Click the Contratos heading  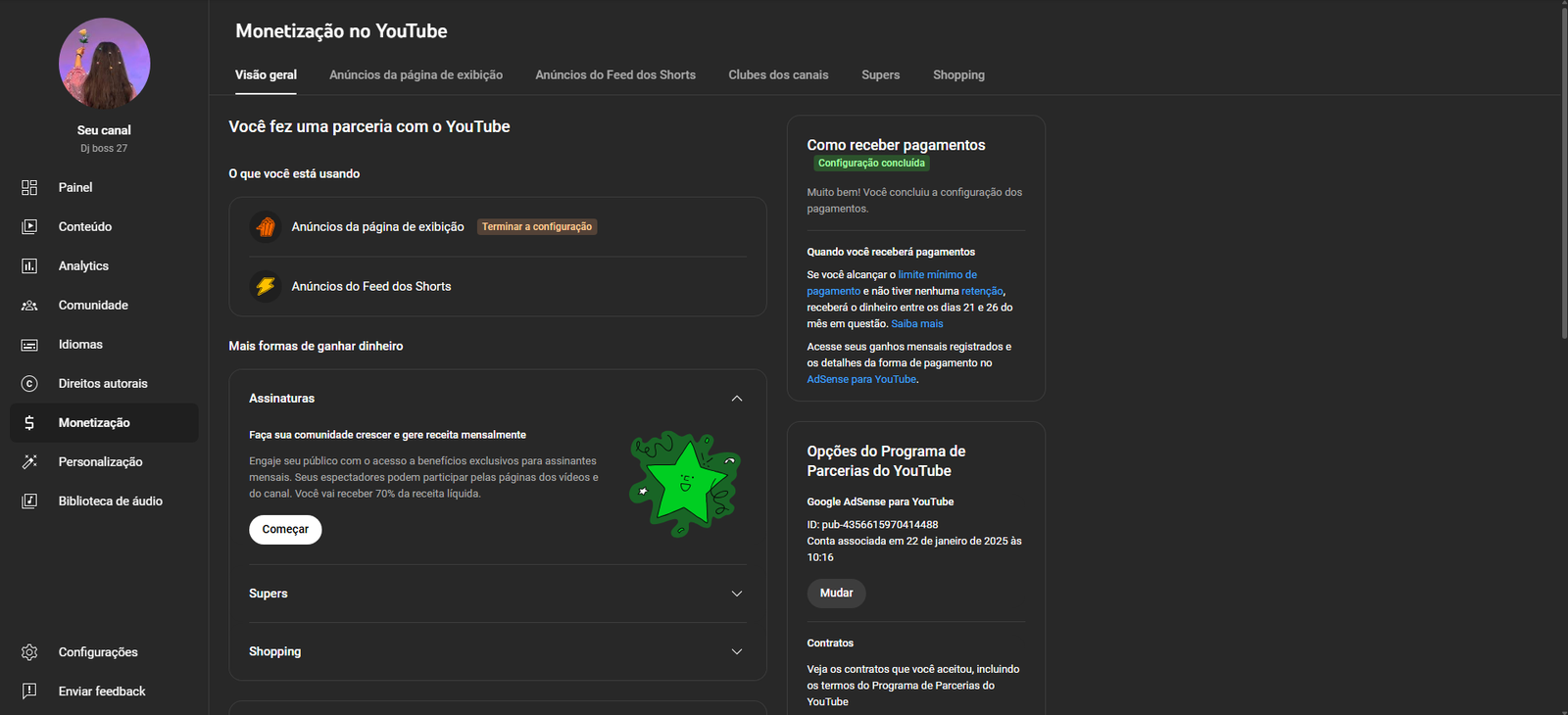tap(830, 643)
